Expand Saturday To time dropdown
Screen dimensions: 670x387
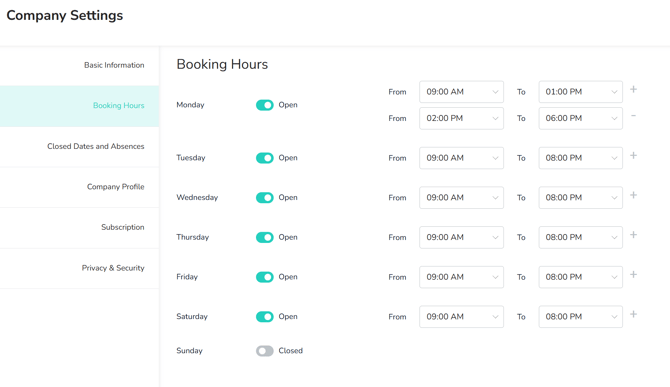[580, 317]
